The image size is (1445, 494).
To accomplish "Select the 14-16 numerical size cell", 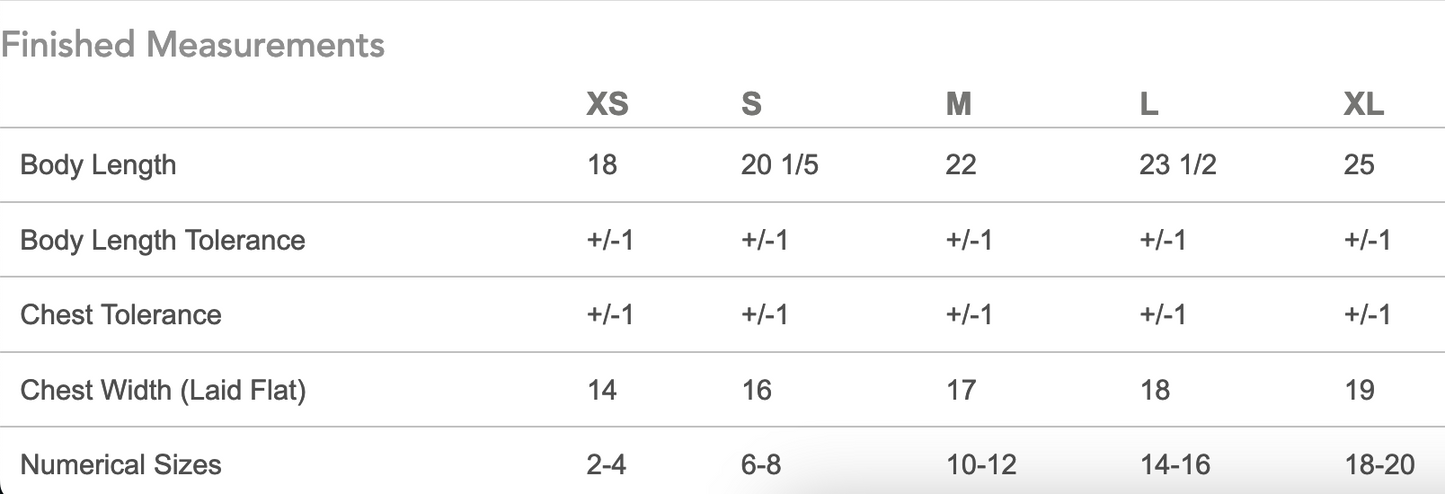I will click(x=1175, y=464).
